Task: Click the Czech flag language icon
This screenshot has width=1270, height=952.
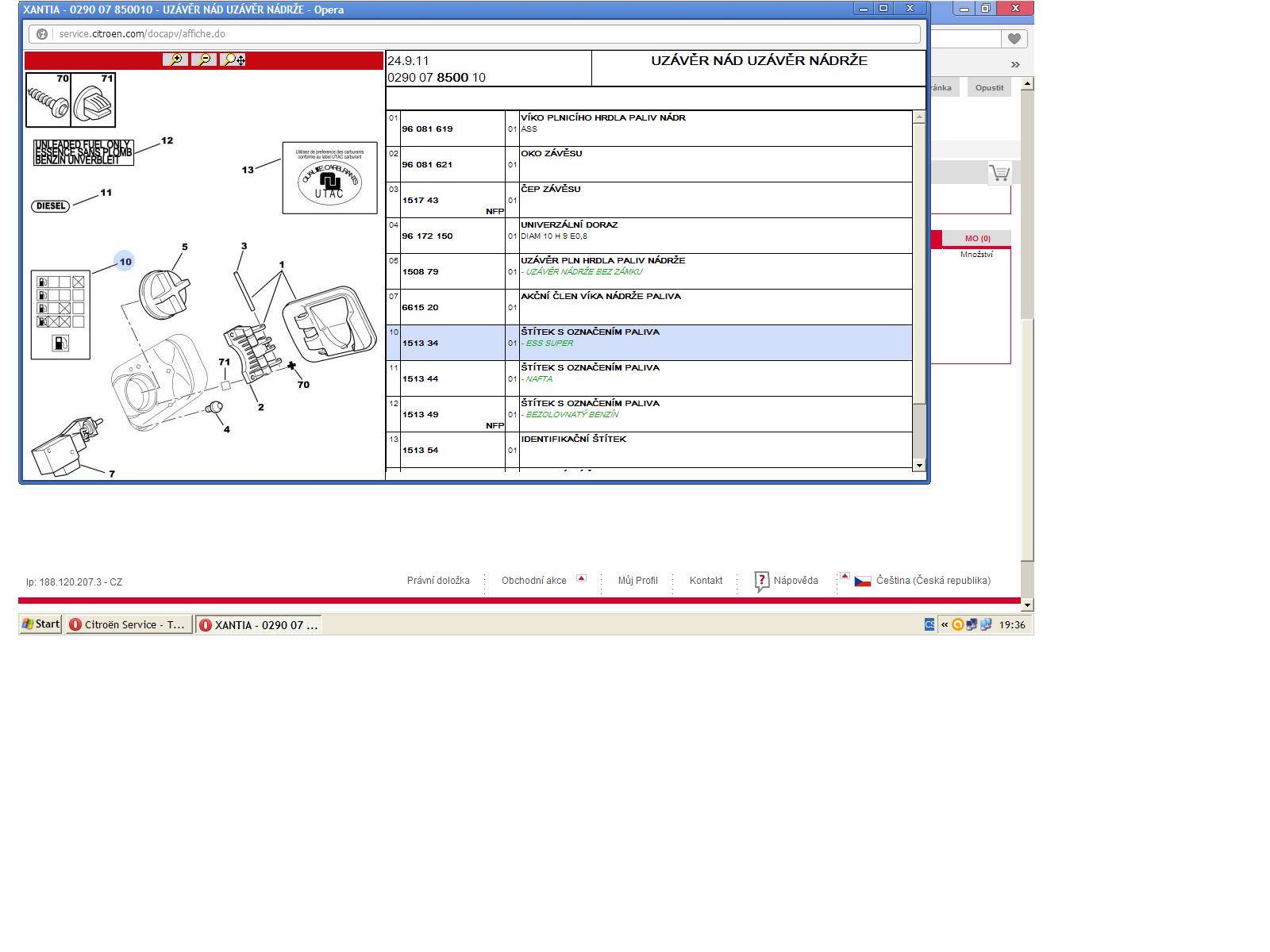Action: click(863, 581)
